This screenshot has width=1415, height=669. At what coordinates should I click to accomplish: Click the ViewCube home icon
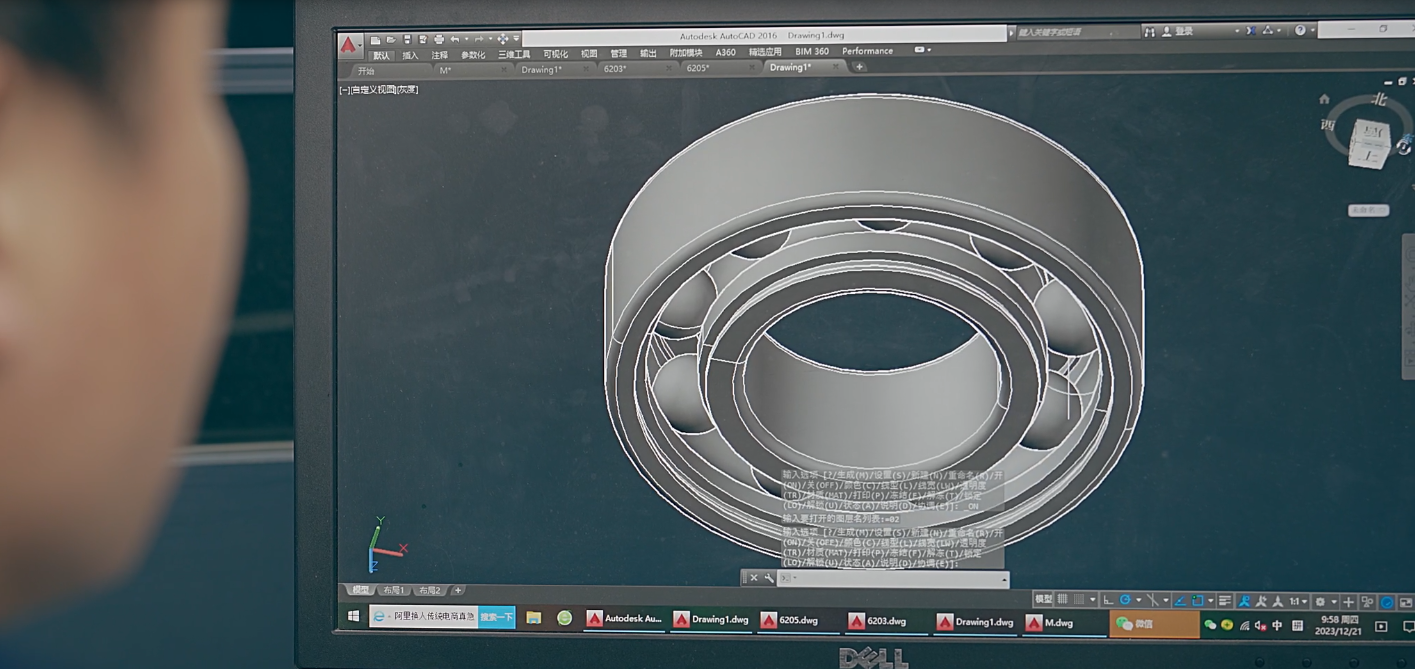[x=1324, y=100]
